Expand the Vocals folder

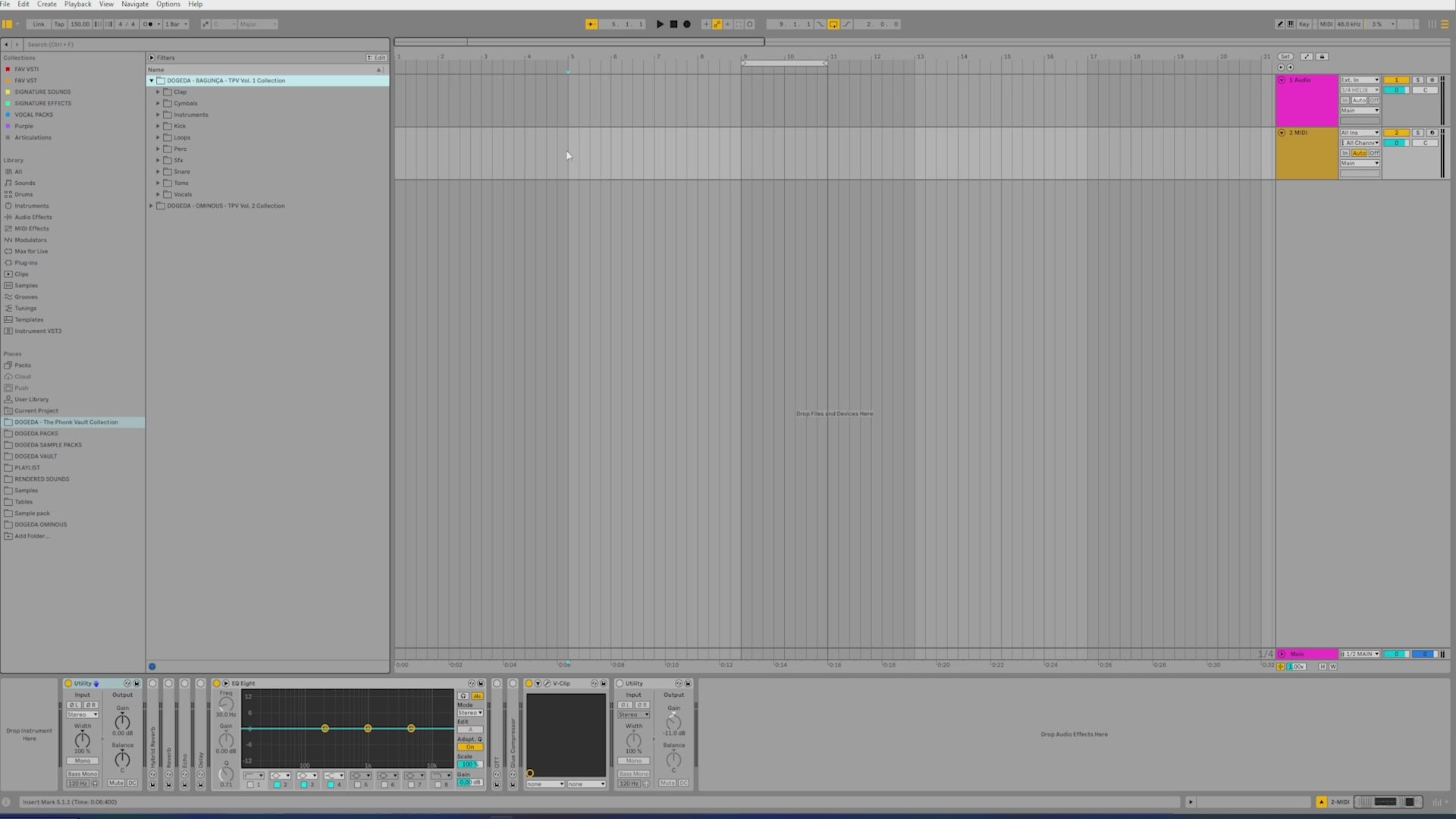click(158, 194)
